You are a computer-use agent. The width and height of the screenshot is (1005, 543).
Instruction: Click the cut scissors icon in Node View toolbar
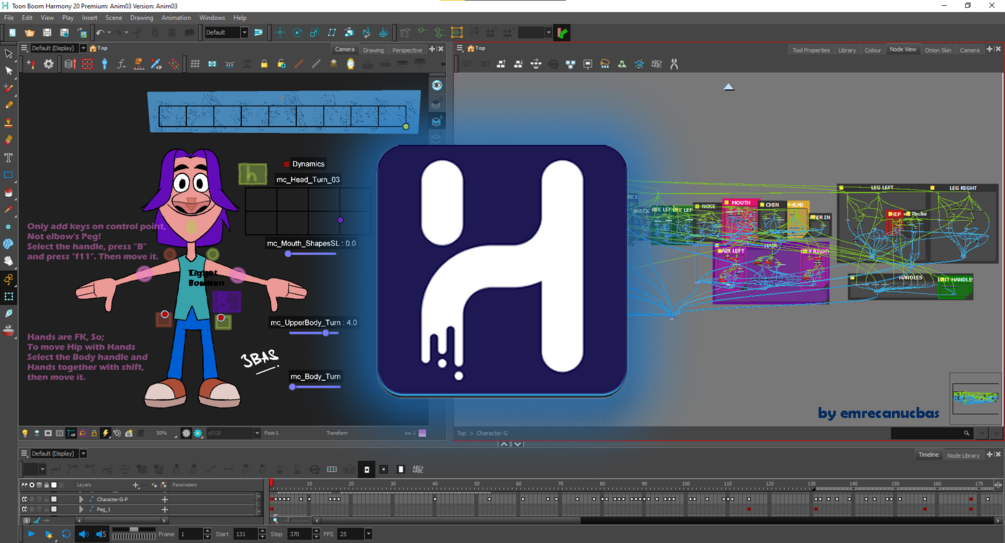point(674,64)
